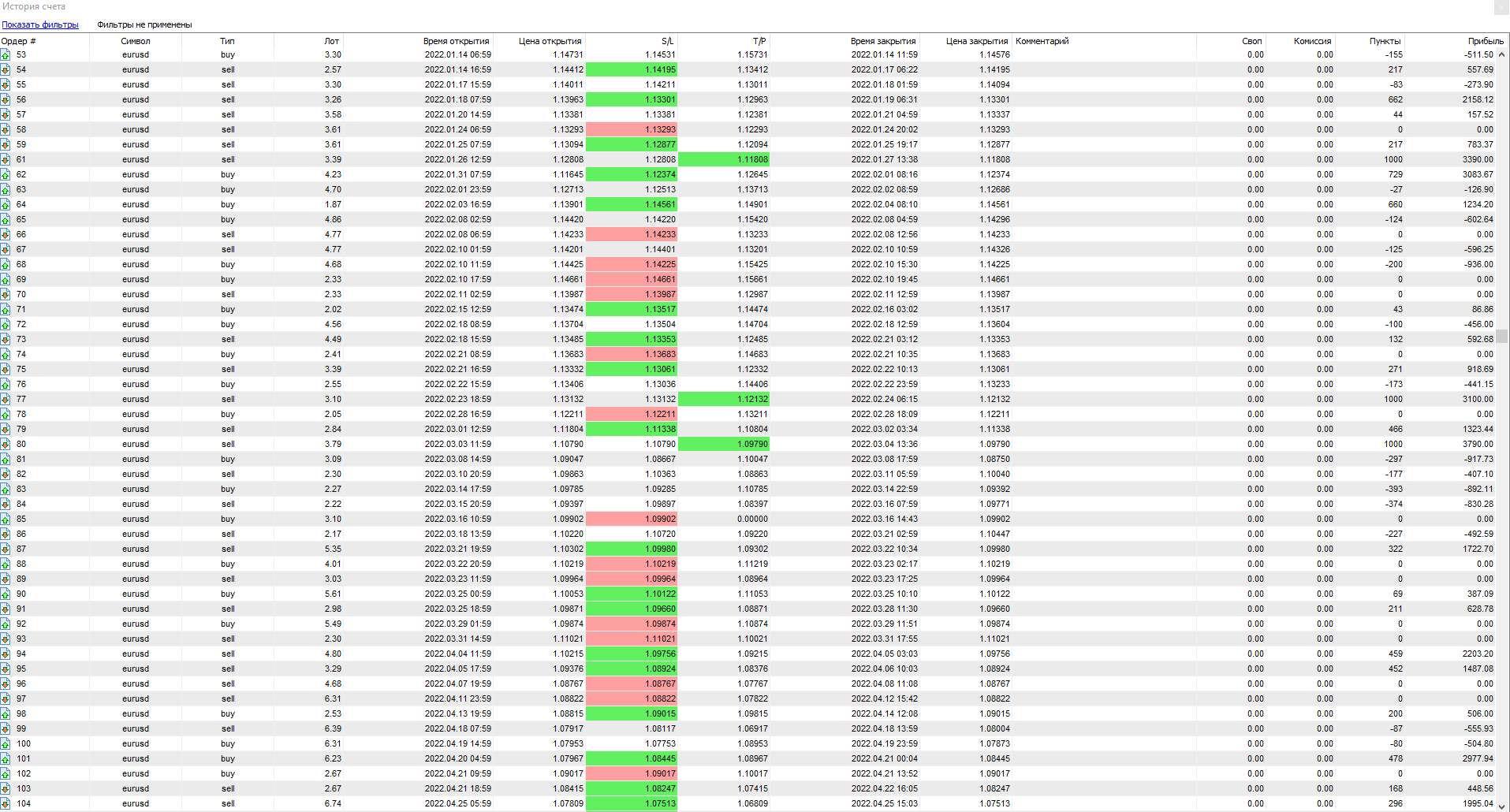Click the sell icon next to order 77

click(x=6, y=400)
